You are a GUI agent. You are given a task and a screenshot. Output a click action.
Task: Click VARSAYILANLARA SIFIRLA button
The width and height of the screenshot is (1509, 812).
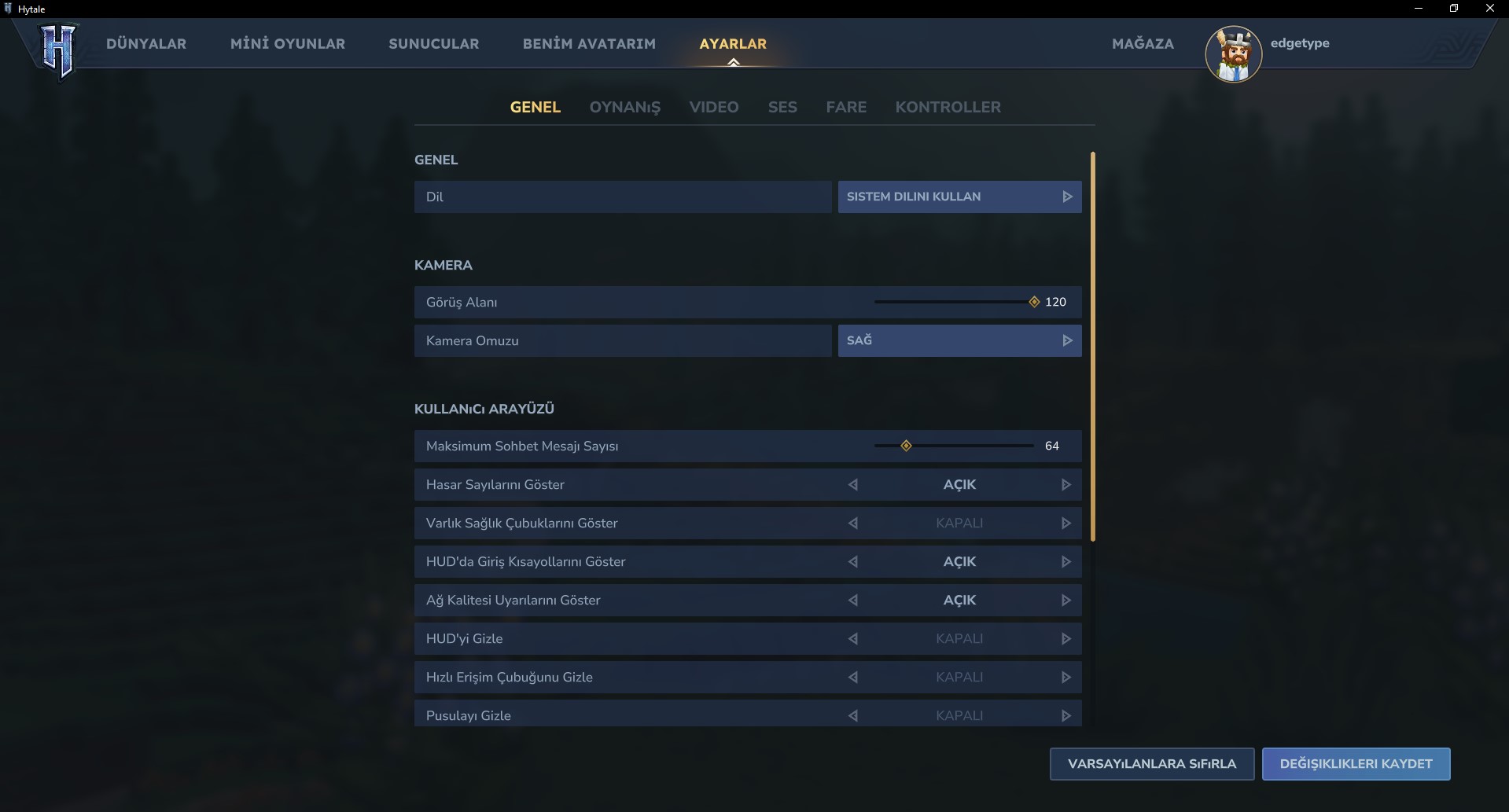1151,764
